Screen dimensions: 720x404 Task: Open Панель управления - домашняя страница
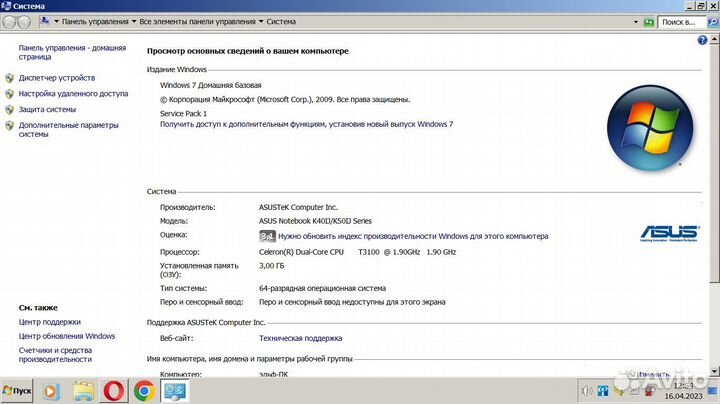(x=72, y=52)
